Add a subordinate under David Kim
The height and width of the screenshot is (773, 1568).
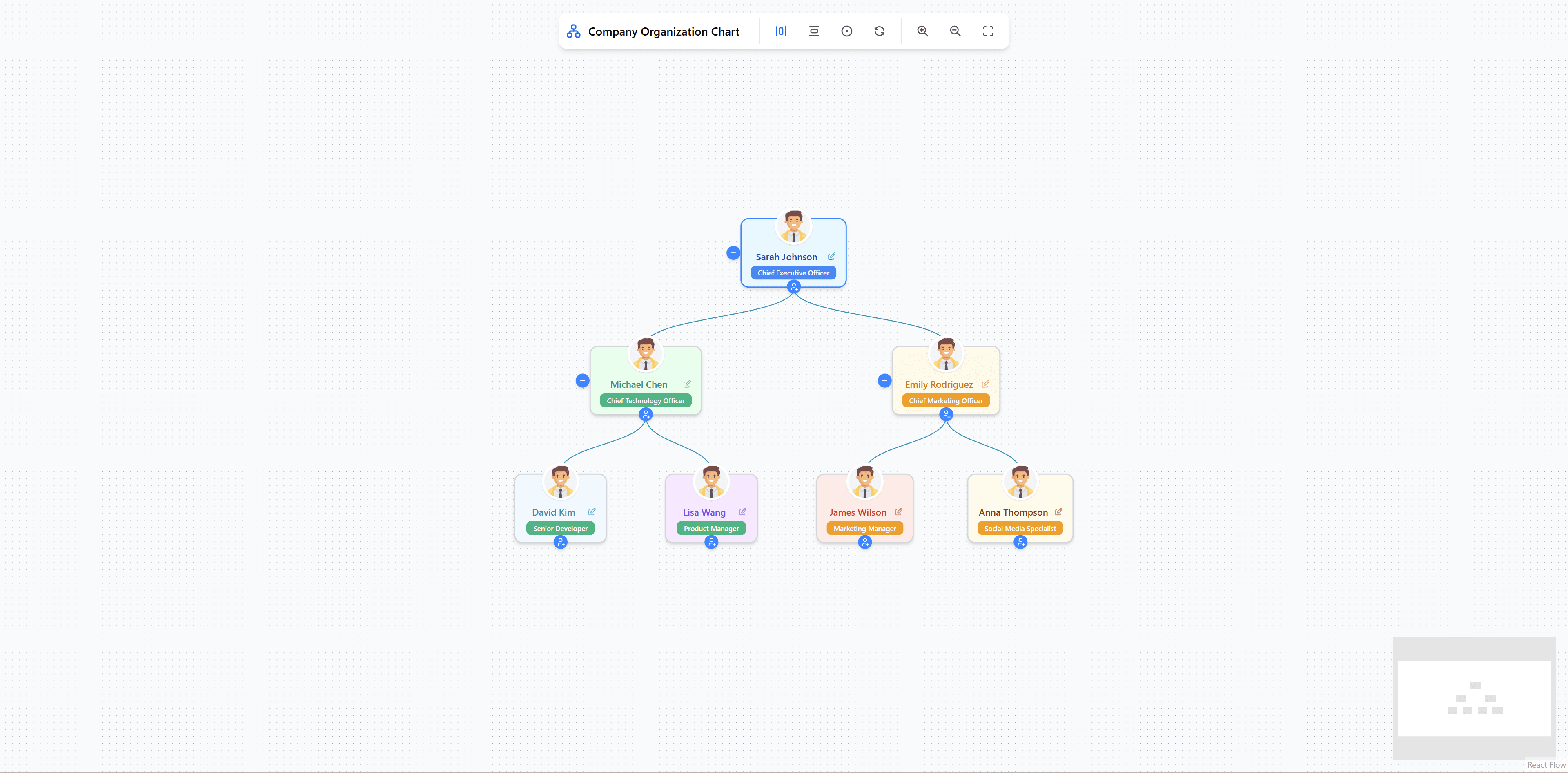pyautogui.click(x=560, y=542)
